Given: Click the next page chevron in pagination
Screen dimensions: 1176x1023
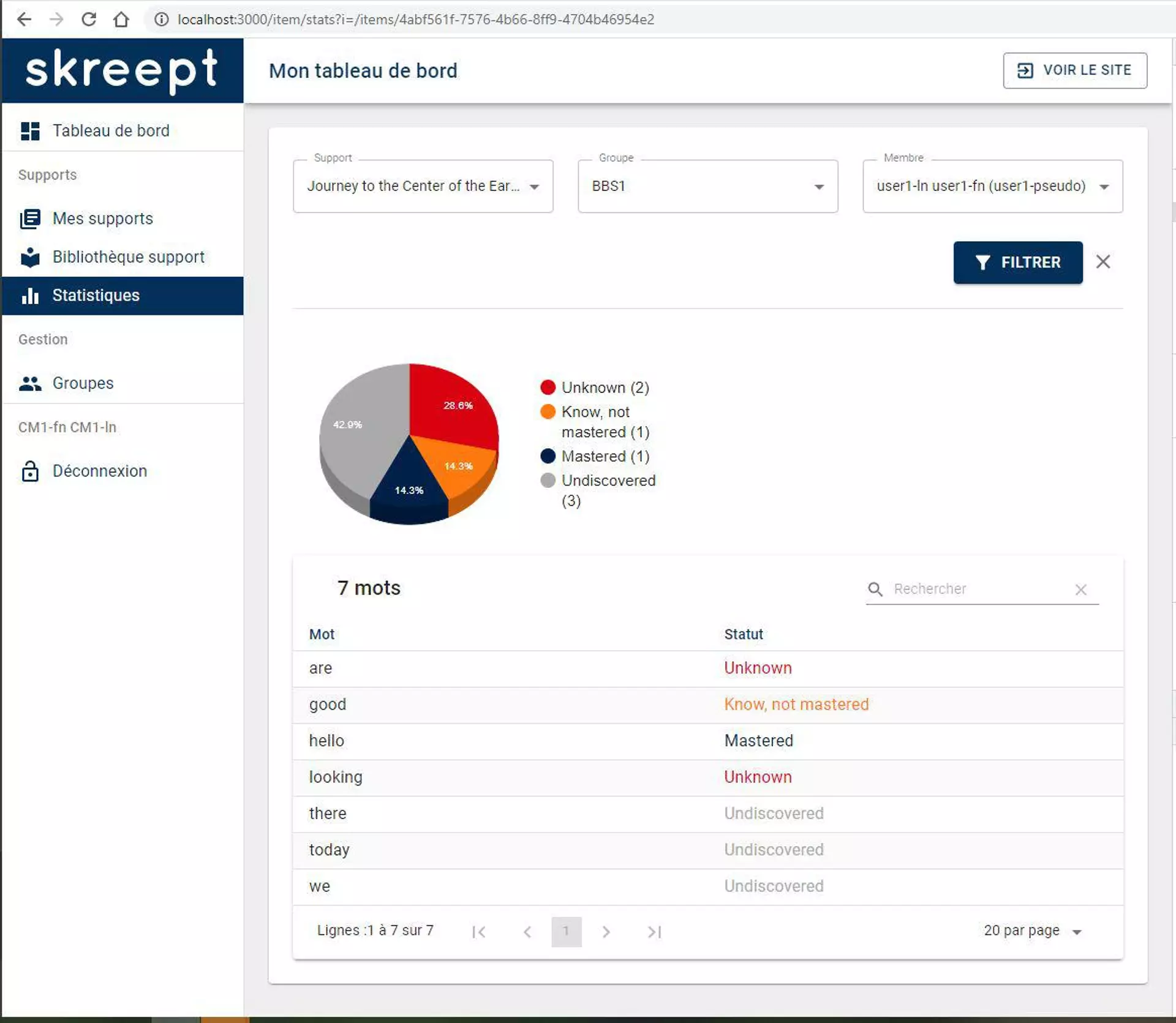Looking at the screenshot, I should pos(606,931).
